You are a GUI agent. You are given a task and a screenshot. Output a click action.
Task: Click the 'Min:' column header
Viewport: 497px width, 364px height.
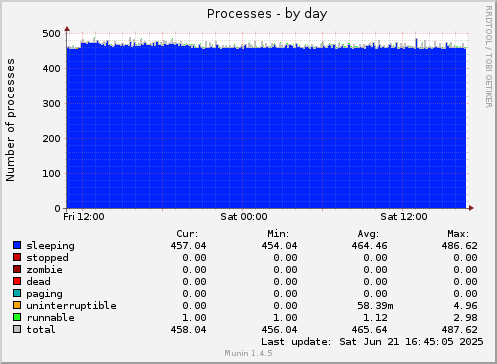(278, 234)
